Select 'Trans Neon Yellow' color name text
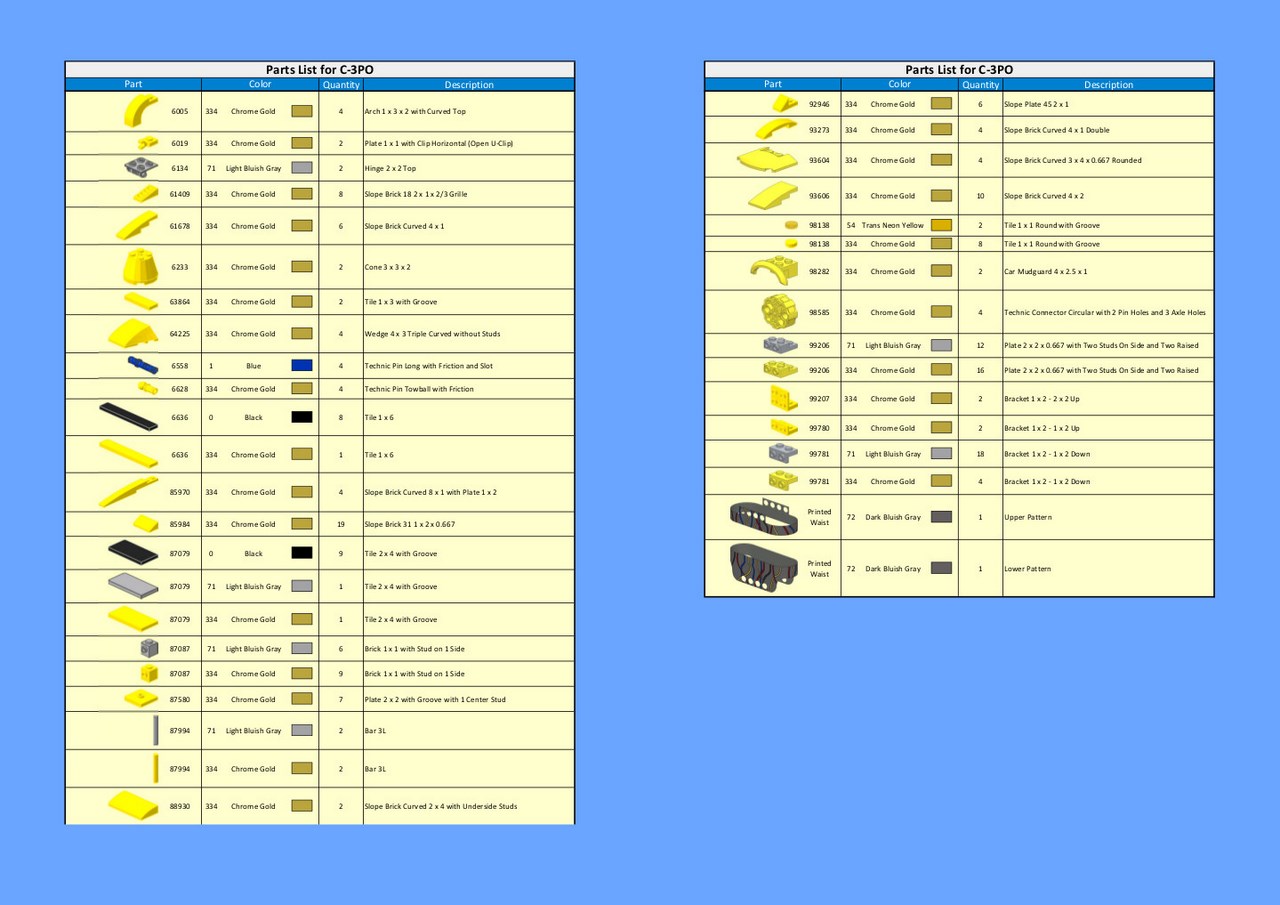The image size is (1280, 905). tap(893, 225)
